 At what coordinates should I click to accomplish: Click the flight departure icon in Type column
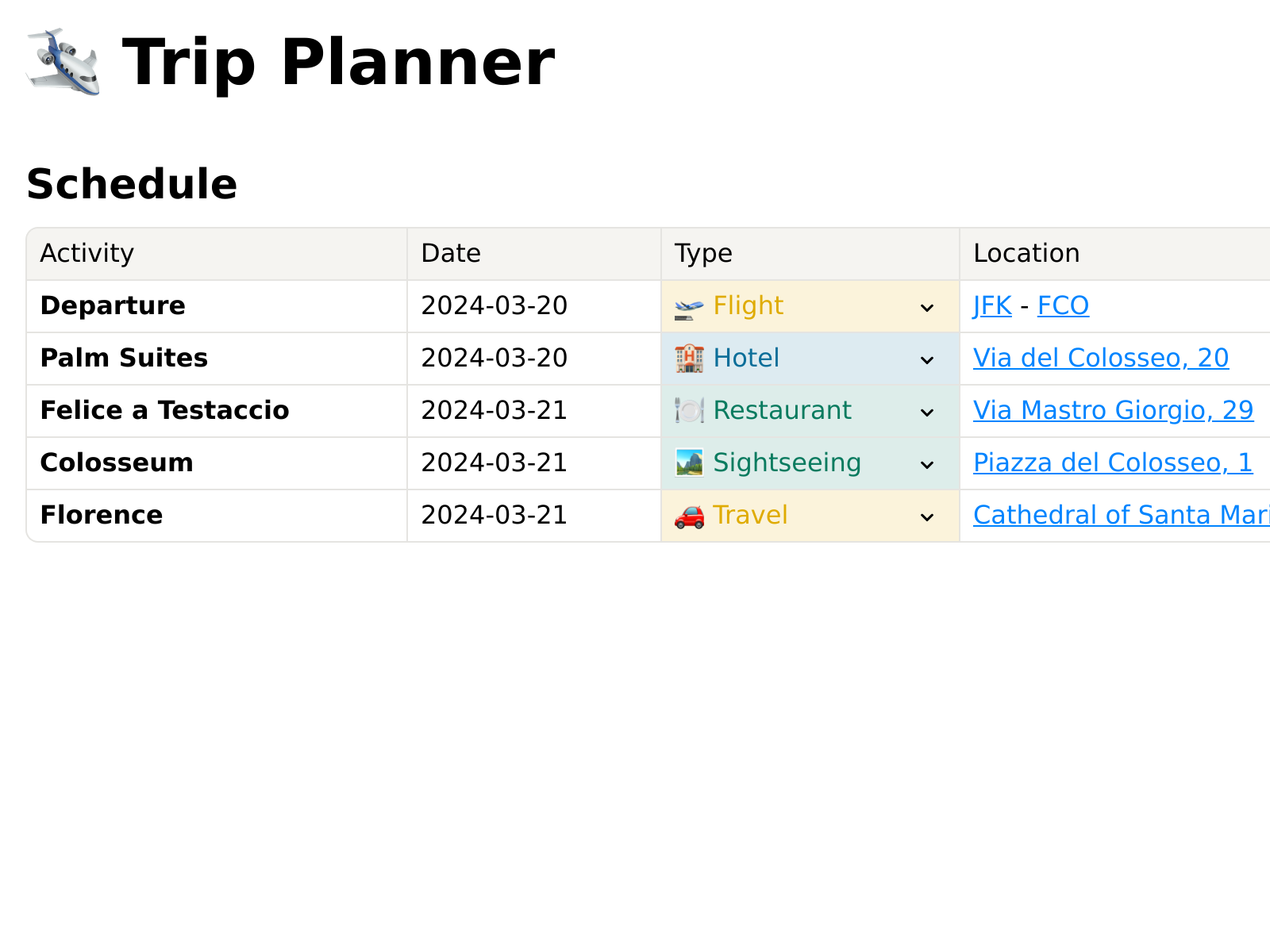click(x=689, y=307)
